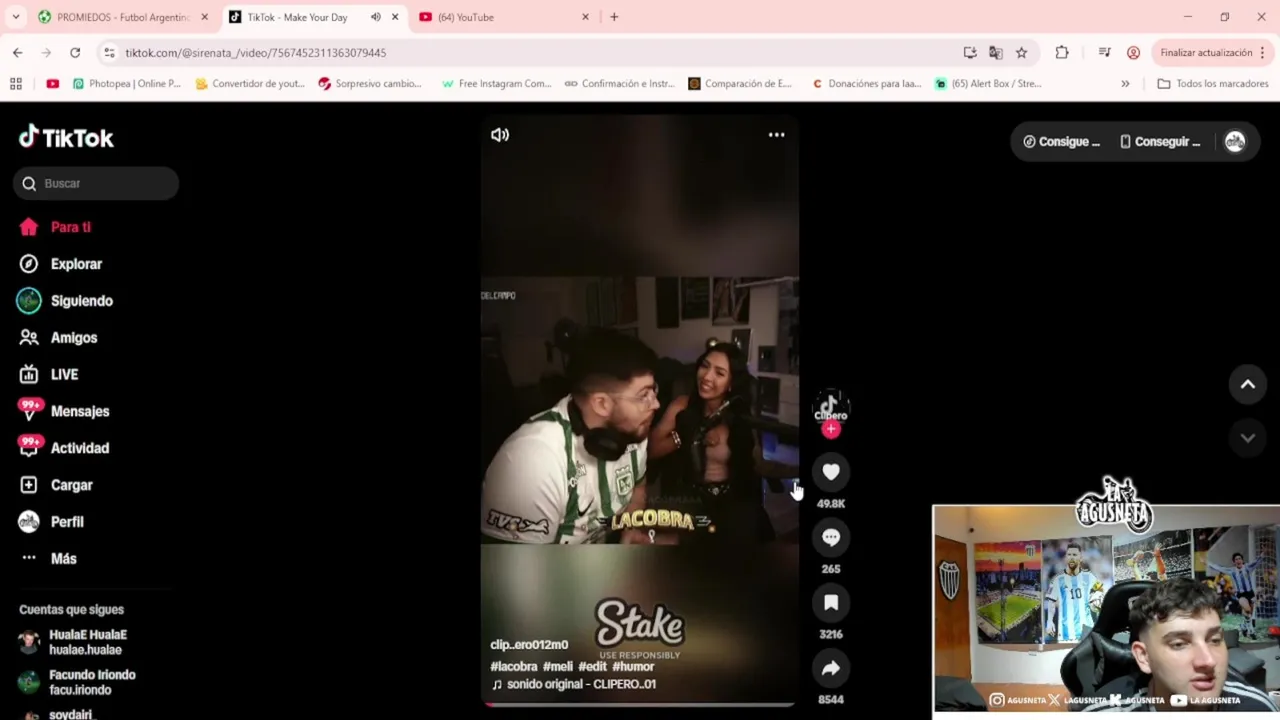Open LIVE section
This screenshot has width=1280, height=720.
[50, 374]
